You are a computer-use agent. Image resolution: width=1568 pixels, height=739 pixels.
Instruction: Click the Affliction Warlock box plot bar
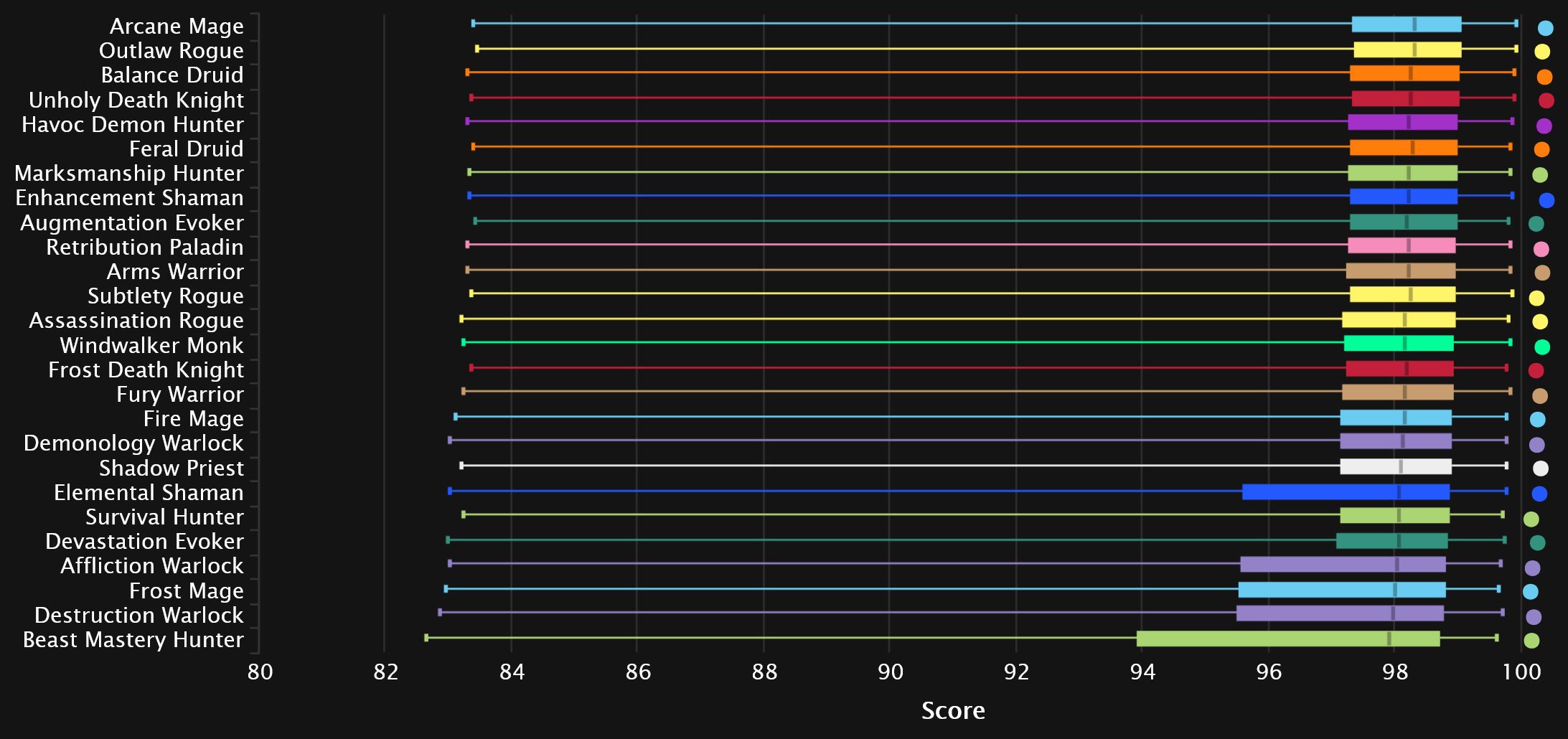[1343, 565]
